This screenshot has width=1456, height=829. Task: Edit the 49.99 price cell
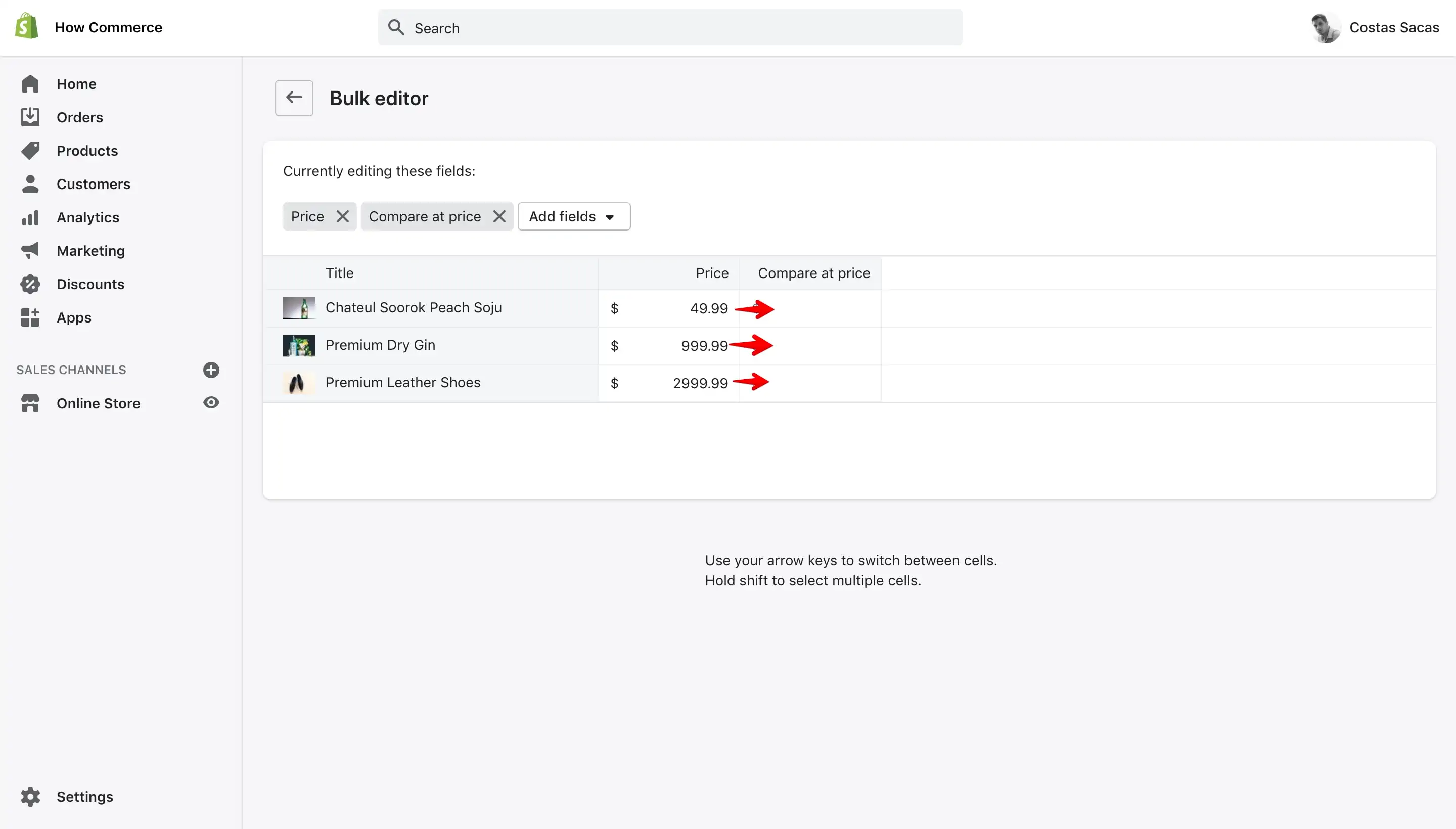tap(668, 308)
